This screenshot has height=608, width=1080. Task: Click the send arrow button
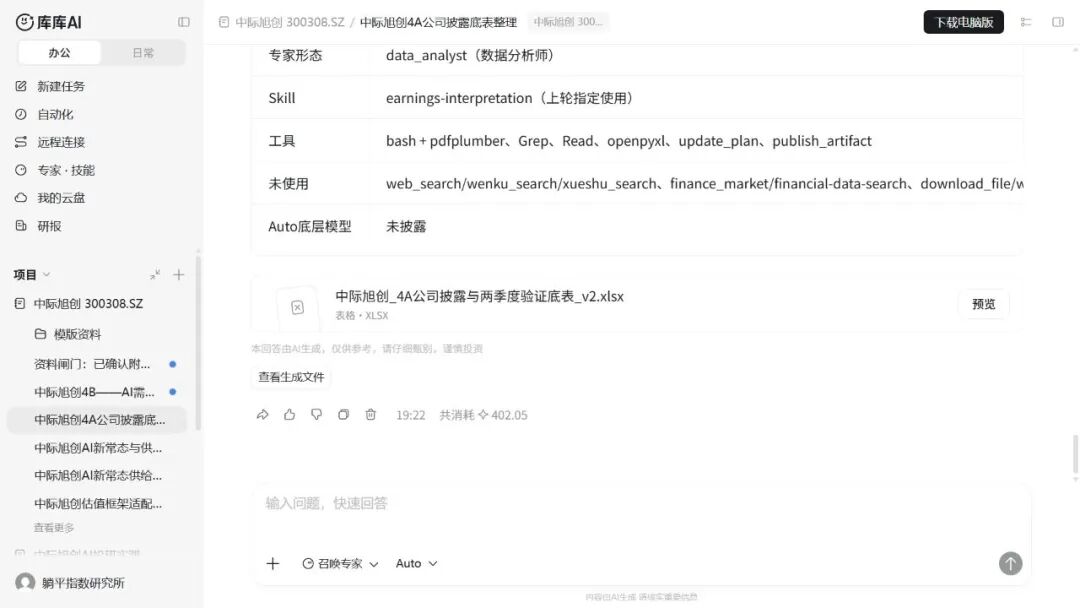point(1010,563)
